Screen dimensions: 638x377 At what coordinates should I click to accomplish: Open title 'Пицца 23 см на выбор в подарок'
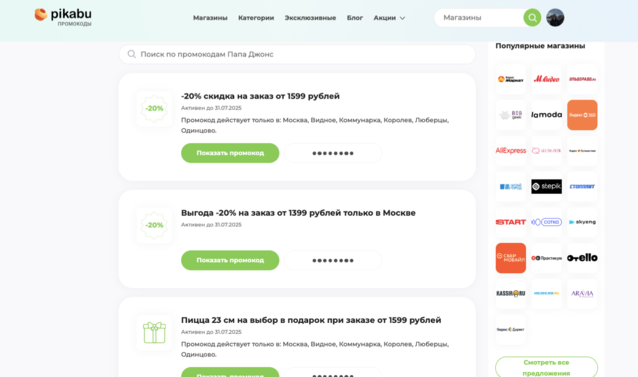point(311,320)
